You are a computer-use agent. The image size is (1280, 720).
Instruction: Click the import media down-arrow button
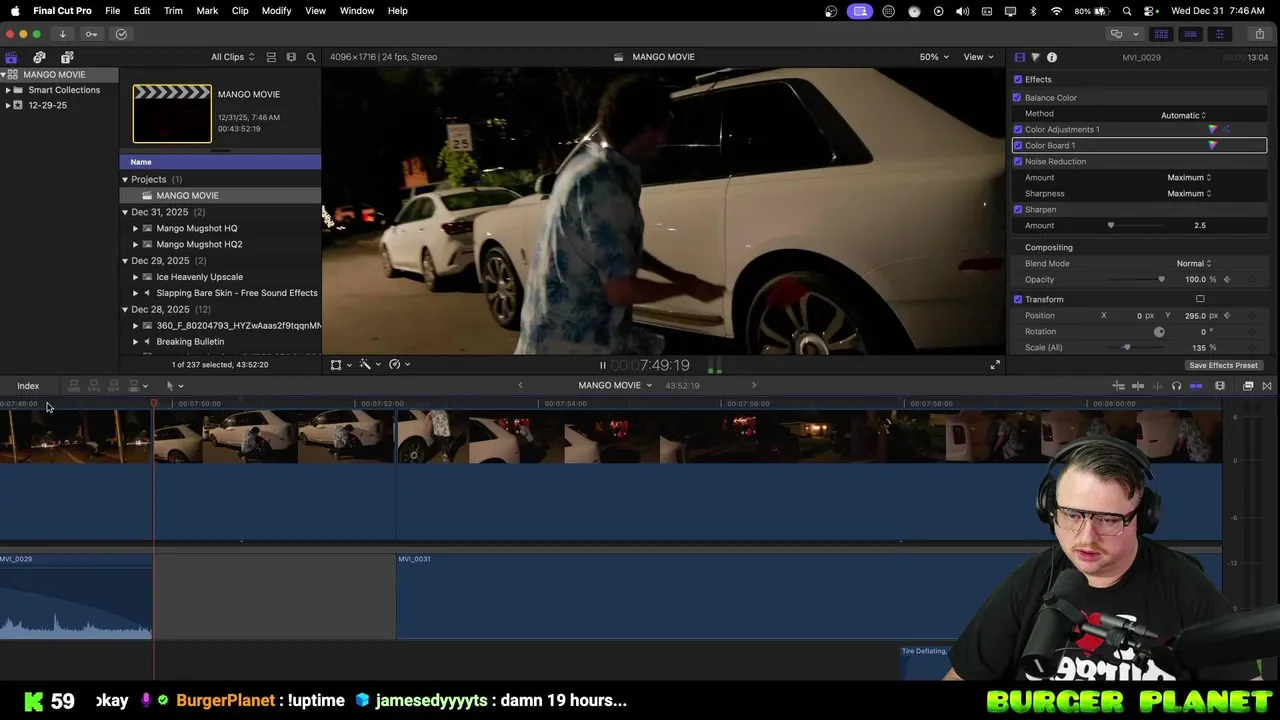[62, 34]
